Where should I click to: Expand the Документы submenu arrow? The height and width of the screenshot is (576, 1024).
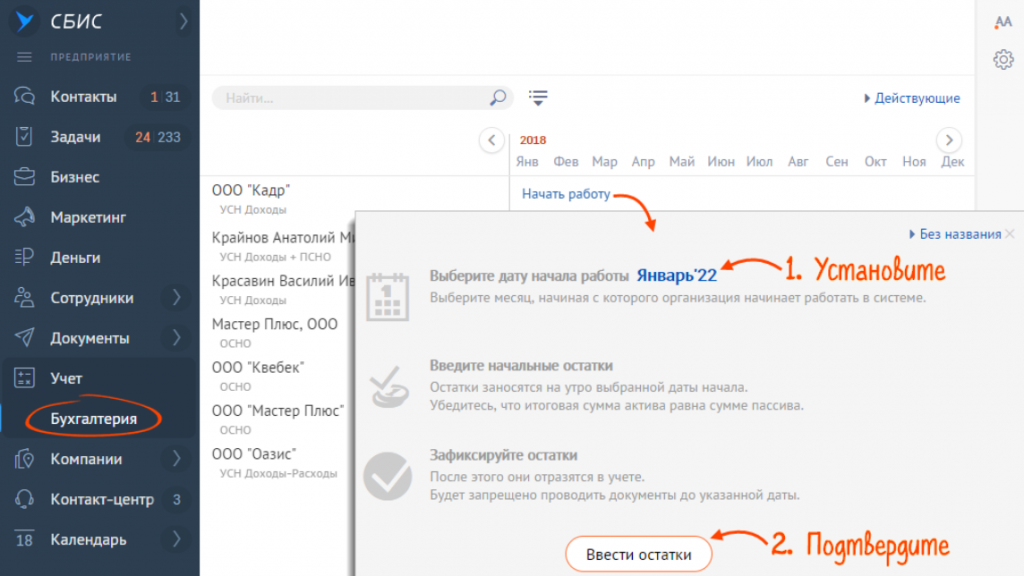[176, 338]
